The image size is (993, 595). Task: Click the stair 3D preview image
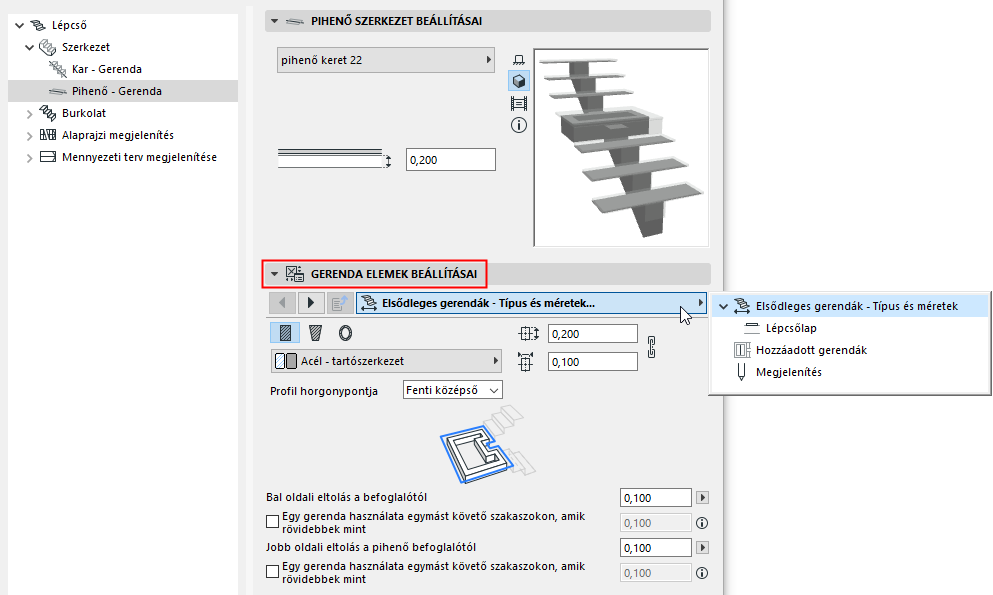click(621, 147)
